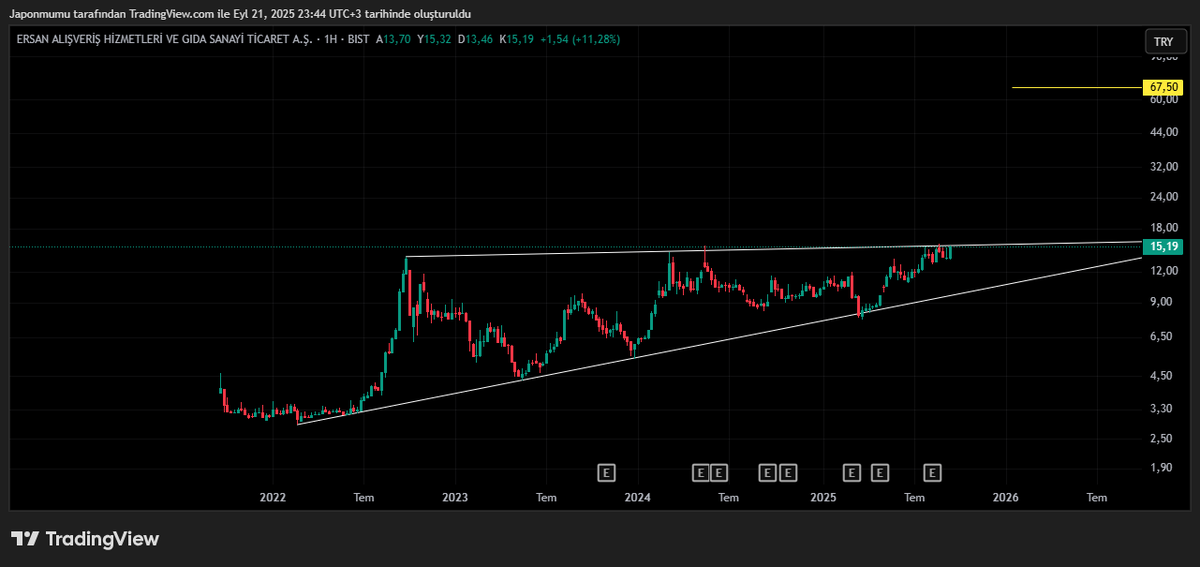Open the last E earnings marker after Tem 2025
The image size is (1200, 567).
932,472
